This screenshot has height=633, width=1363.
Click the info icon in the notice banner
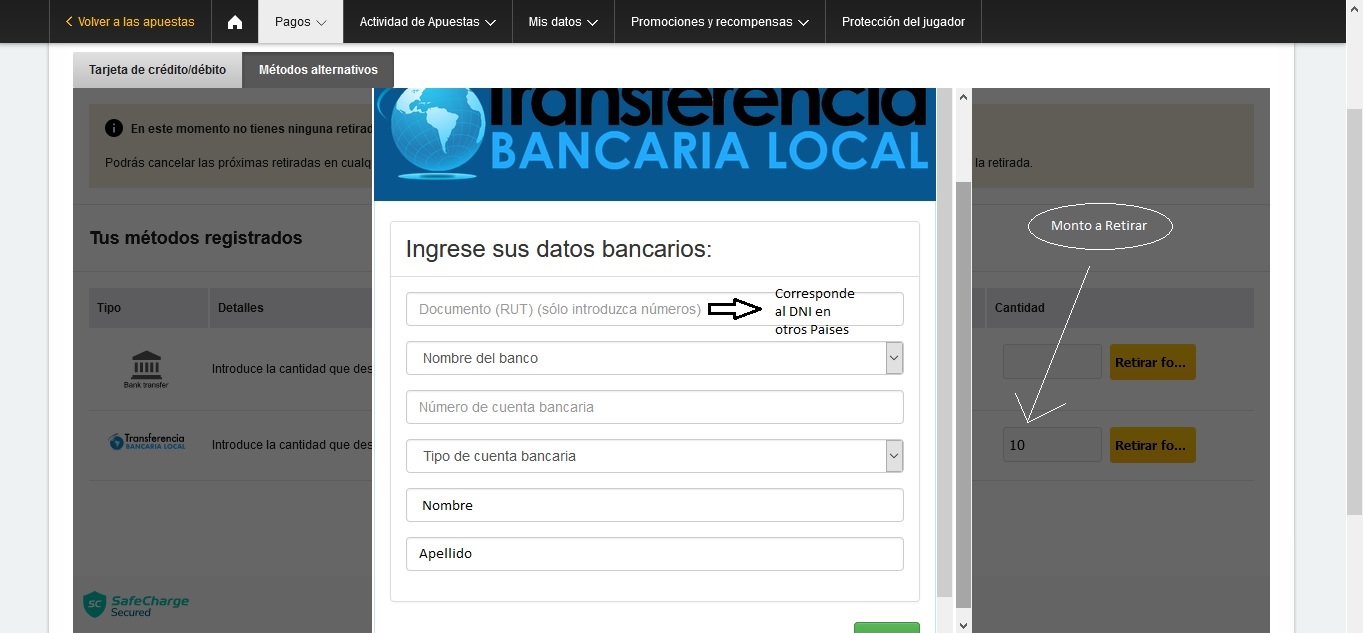tap(114, 128)
